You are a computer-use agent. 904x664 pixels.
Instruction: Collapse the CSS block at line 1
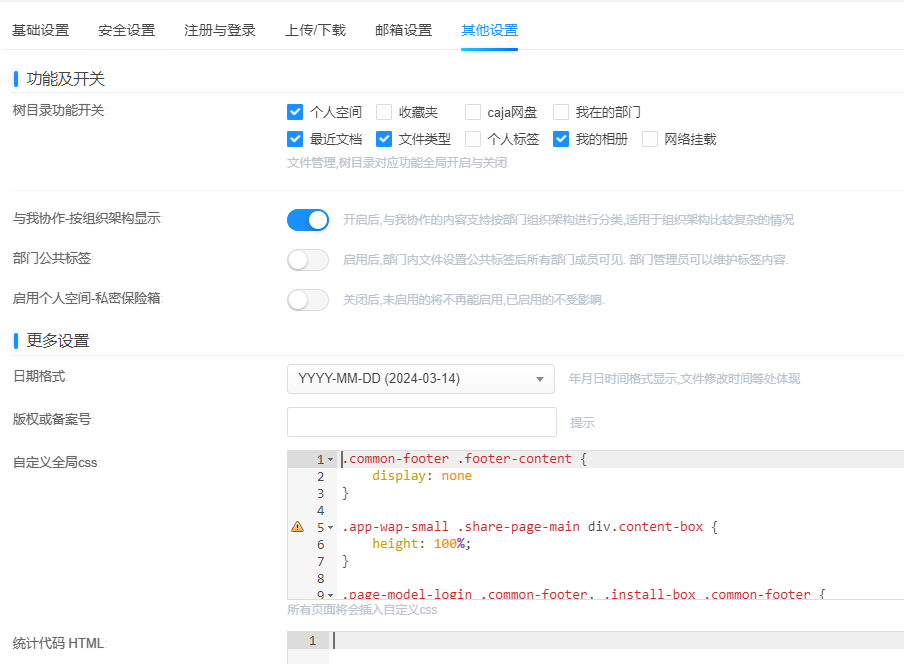pos(331,460)
